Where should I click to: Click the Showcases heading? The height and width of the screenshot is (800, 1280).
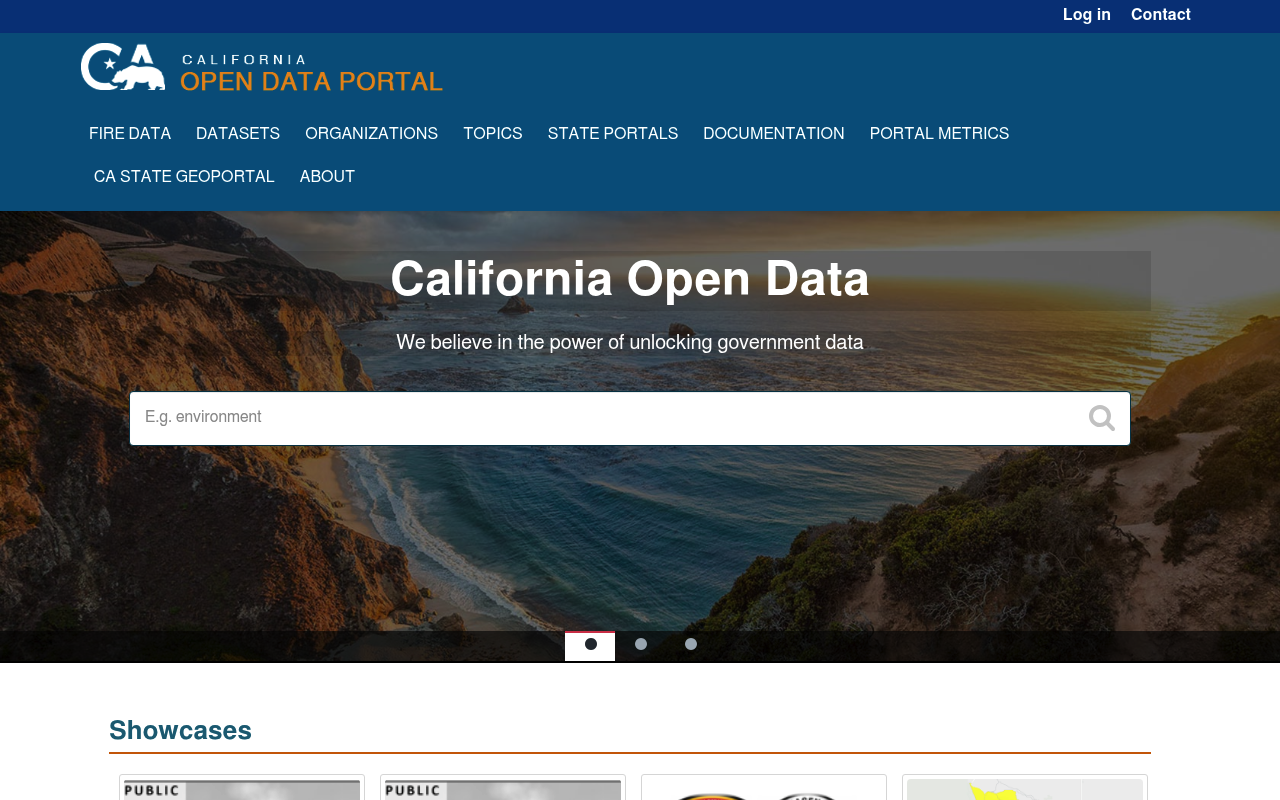click(180, 731)
